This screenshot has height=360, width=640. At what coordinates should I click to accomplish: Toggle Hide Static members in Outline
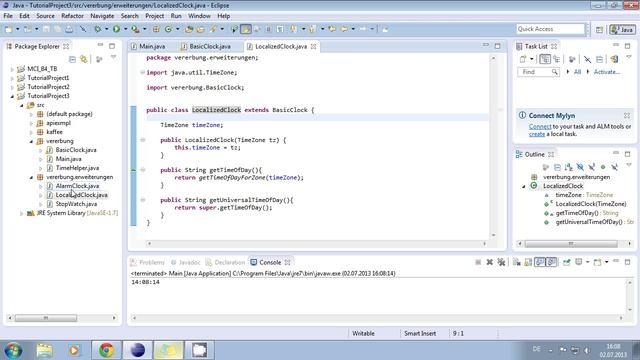pyautogui.click(x=591, y=167)
